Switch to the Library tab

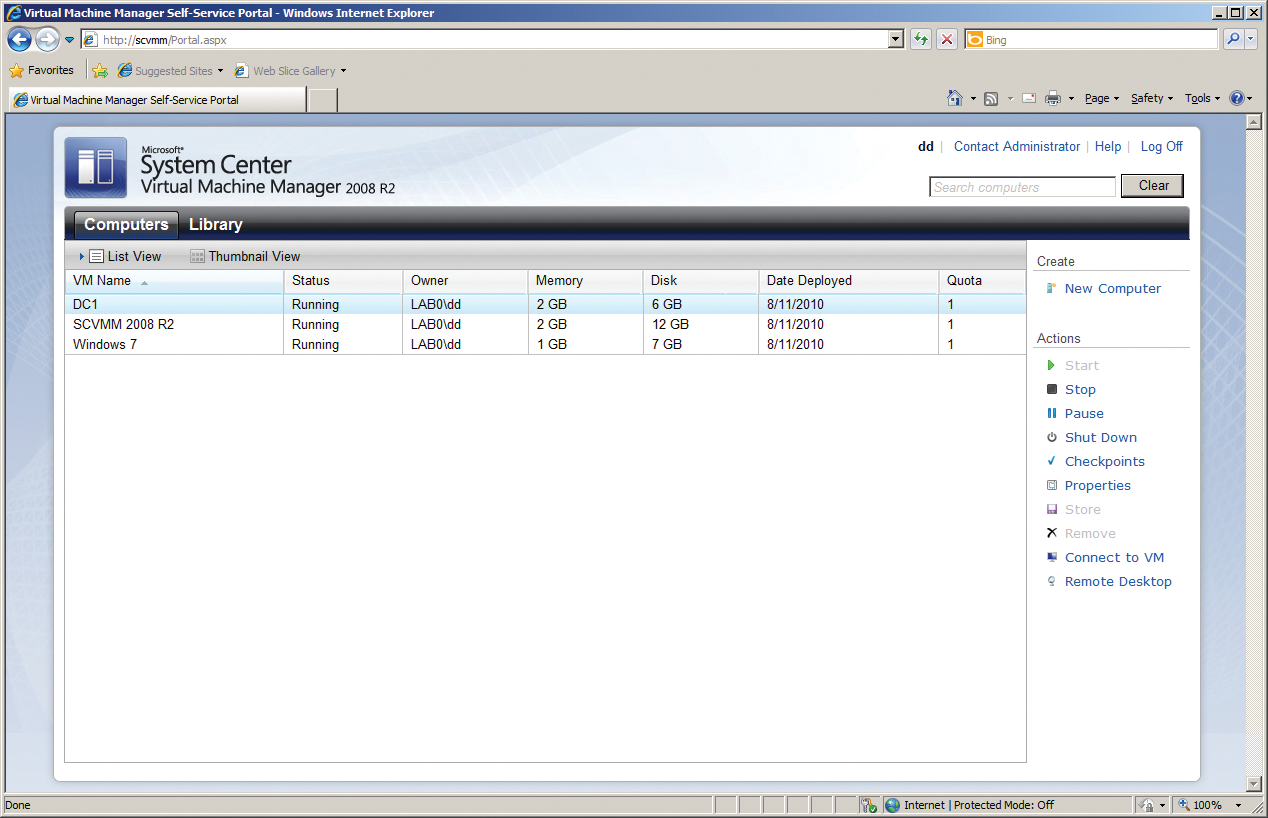215,224
